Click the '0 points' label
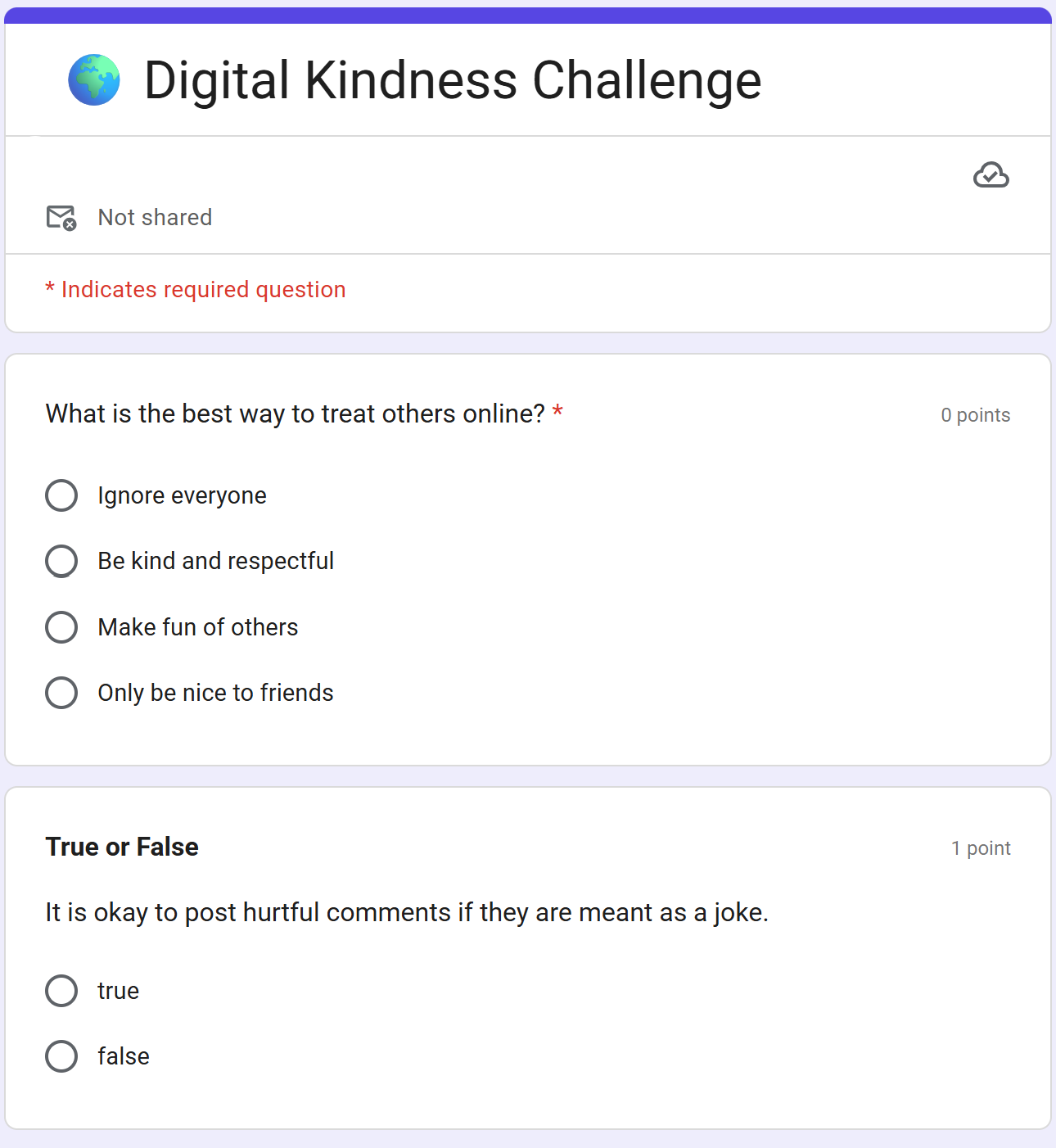The width and height of the screenshot is (1056, 1148). coord(975,415)
